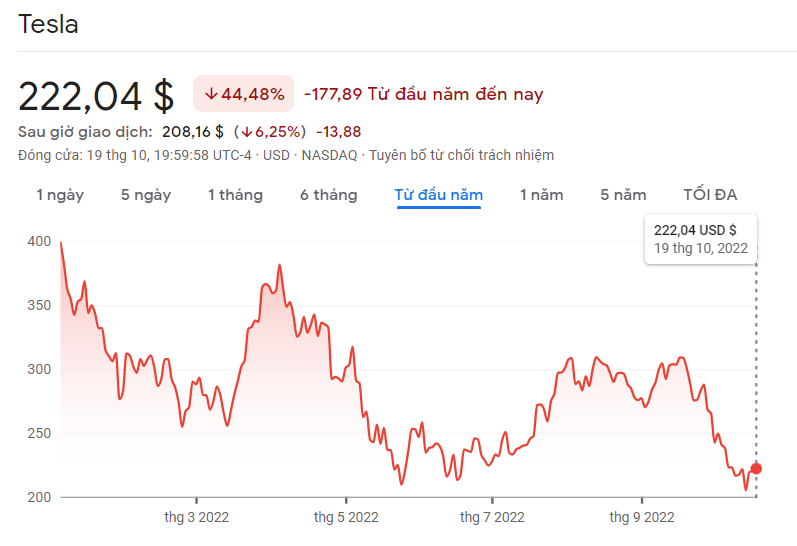Viewport: 797px width, 546px height.
Task: Click the Tesla title heading
Action: [x=48, y=25]
